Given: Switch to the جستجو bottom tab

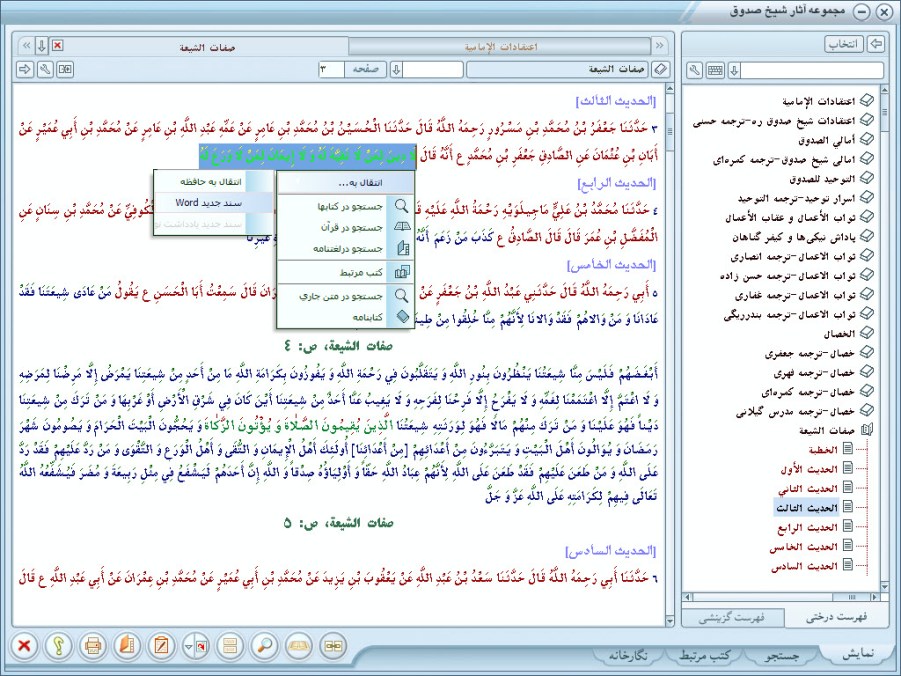Looking at the screenshot, I should [781, 655].
